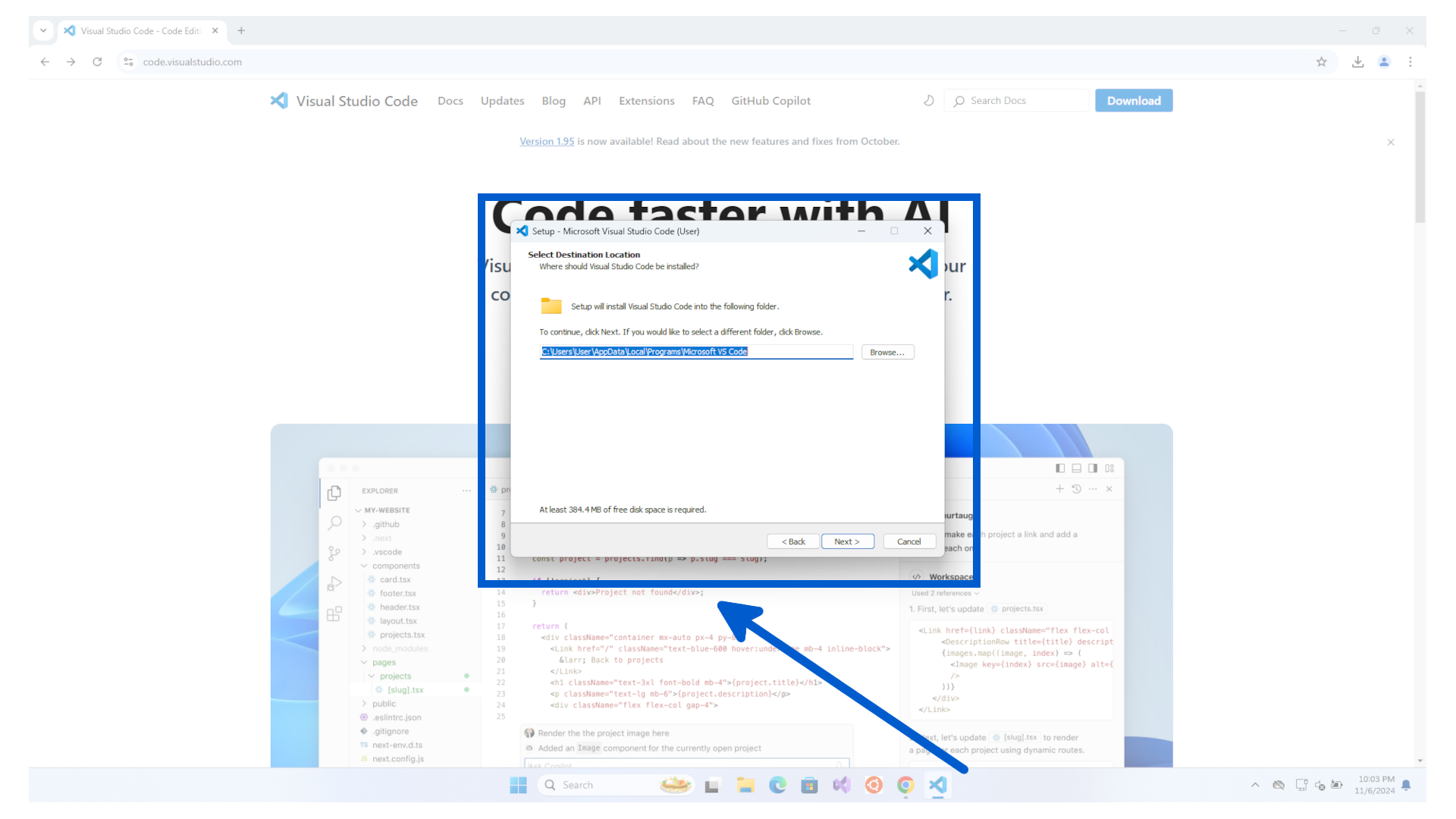
Task: Open the Microsoft Store from the taskbar
Action: (809, 785)
